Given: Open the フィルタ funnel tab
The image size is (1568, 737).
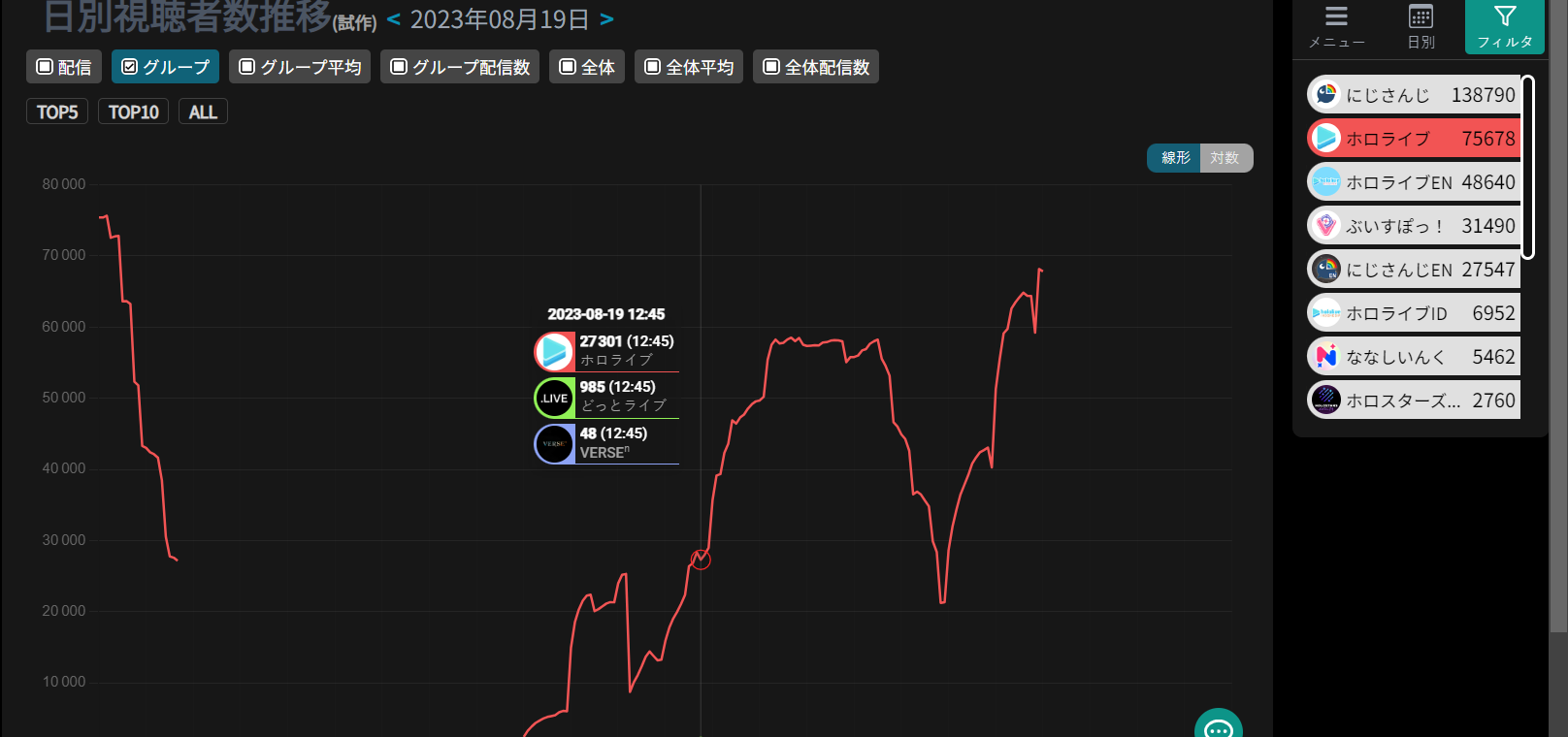Looking at the screenshot, I should click(1505, 26).
